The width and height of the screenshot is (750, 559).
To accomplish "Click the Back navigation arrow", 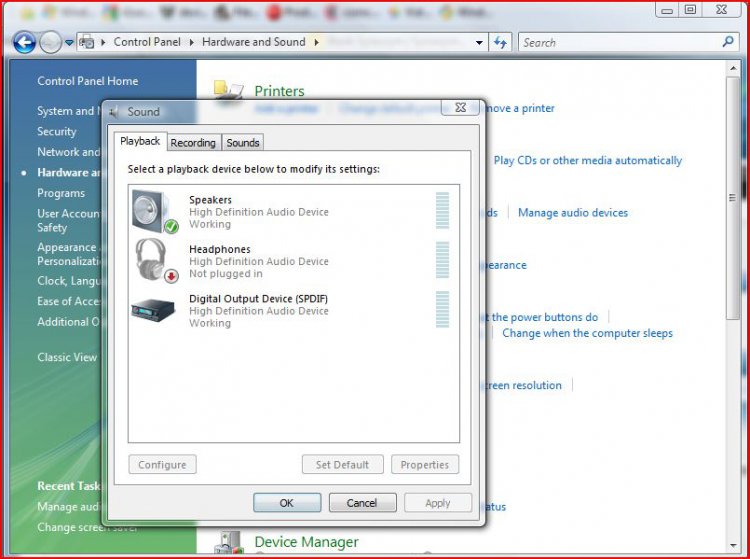I will (24, 43).
